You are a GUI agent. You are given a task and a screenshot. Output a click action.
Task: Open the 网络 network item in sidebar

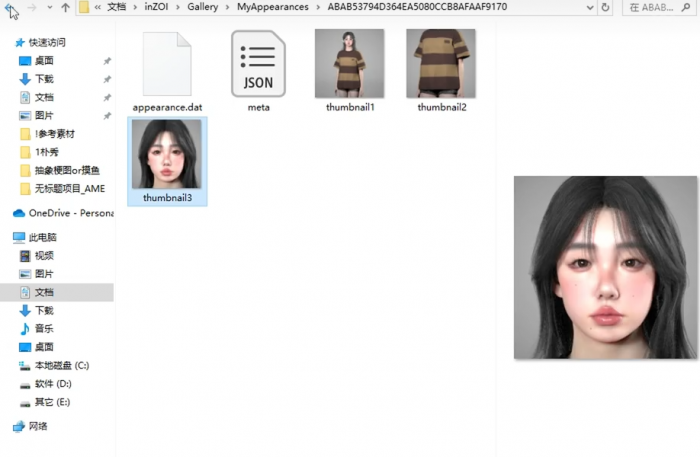pyautogui.click(x=38, y=426)
